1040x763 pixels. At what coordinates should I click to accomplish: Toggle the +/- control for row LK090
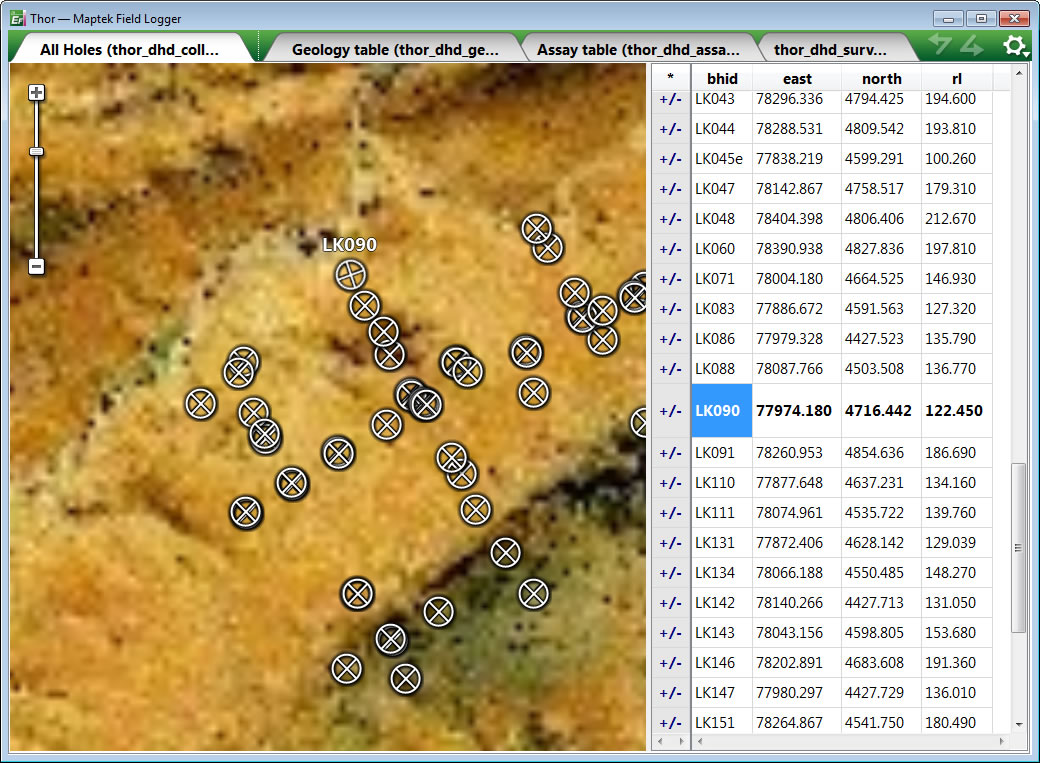tap(670, 411)
